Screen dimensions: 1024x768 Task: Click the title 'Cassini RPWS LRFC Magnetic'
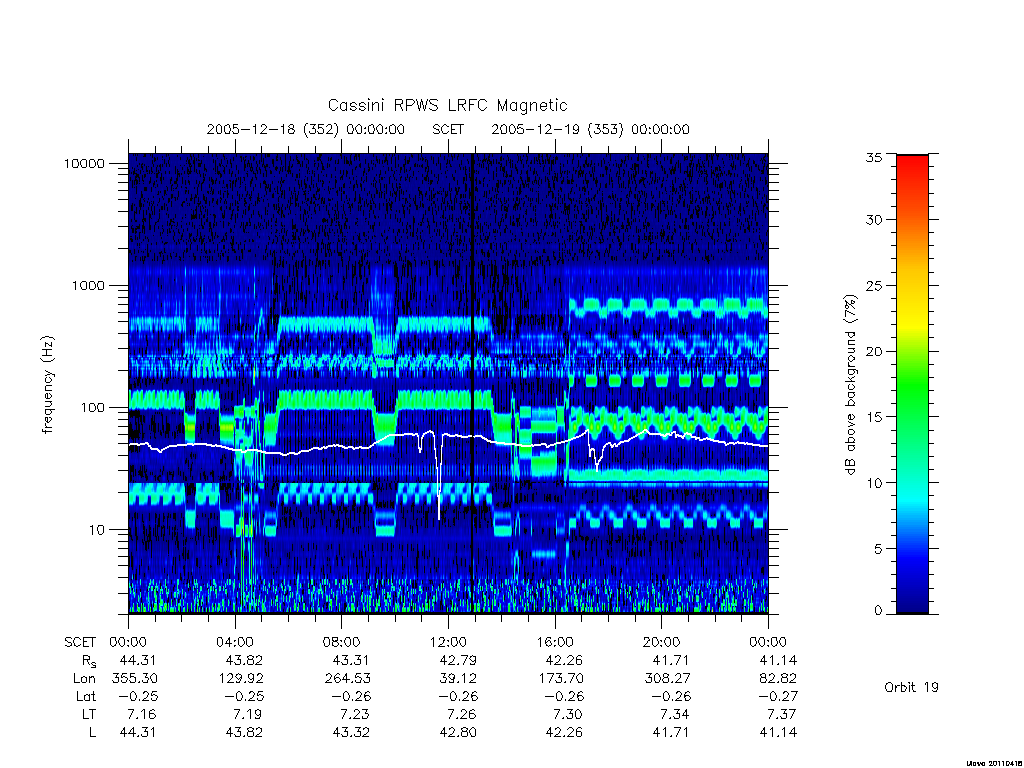pos(447,106)
